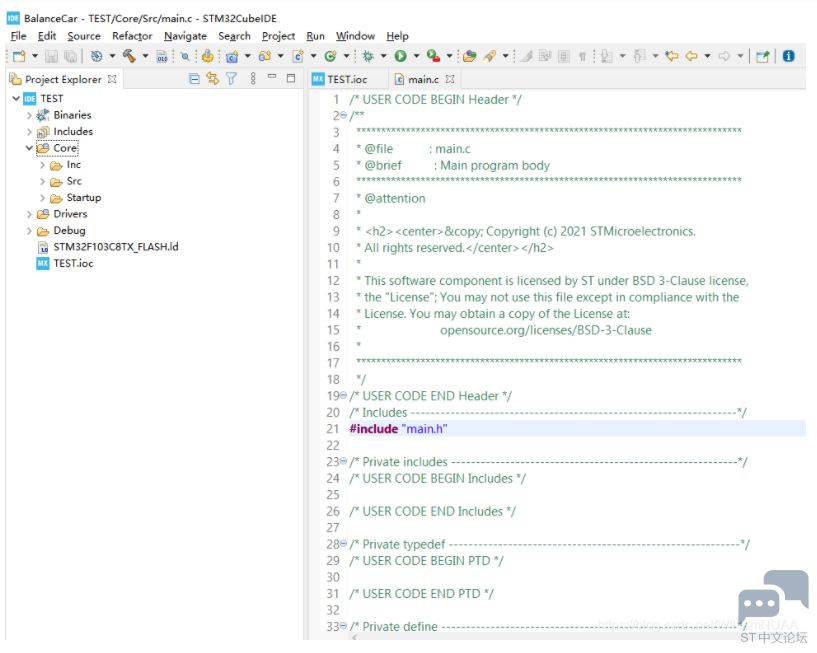Click the device configuration gear-pin icon
The height and width of the screenshot is (653, 817).
(208, 56)
